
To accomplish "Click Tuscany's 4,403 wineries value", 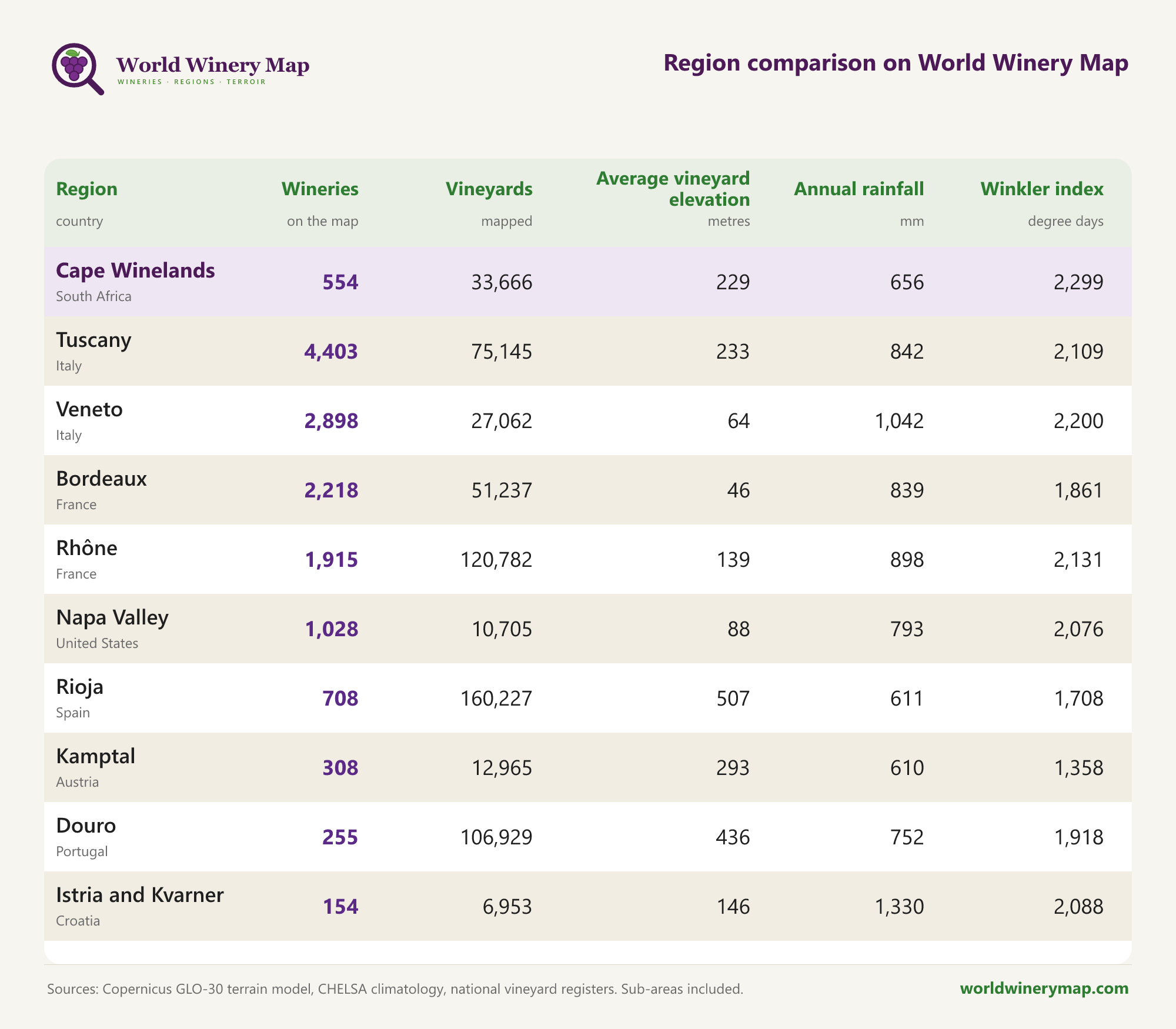I will coord(331,352).
